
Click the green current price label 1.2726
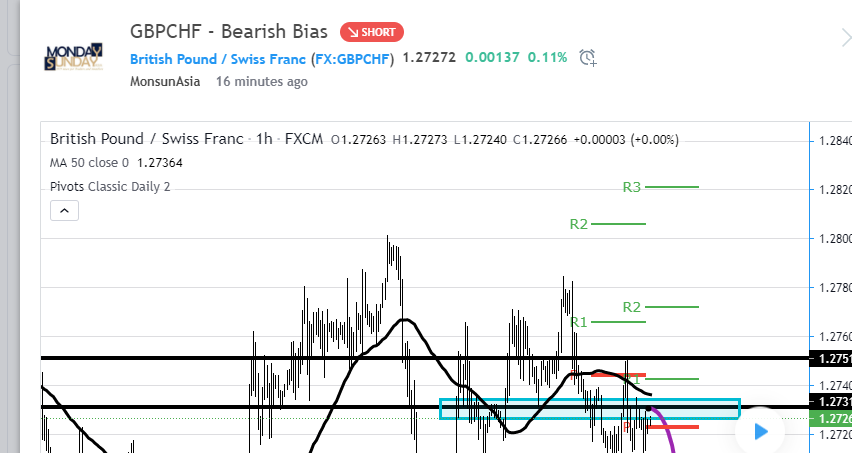coord(829,419)
